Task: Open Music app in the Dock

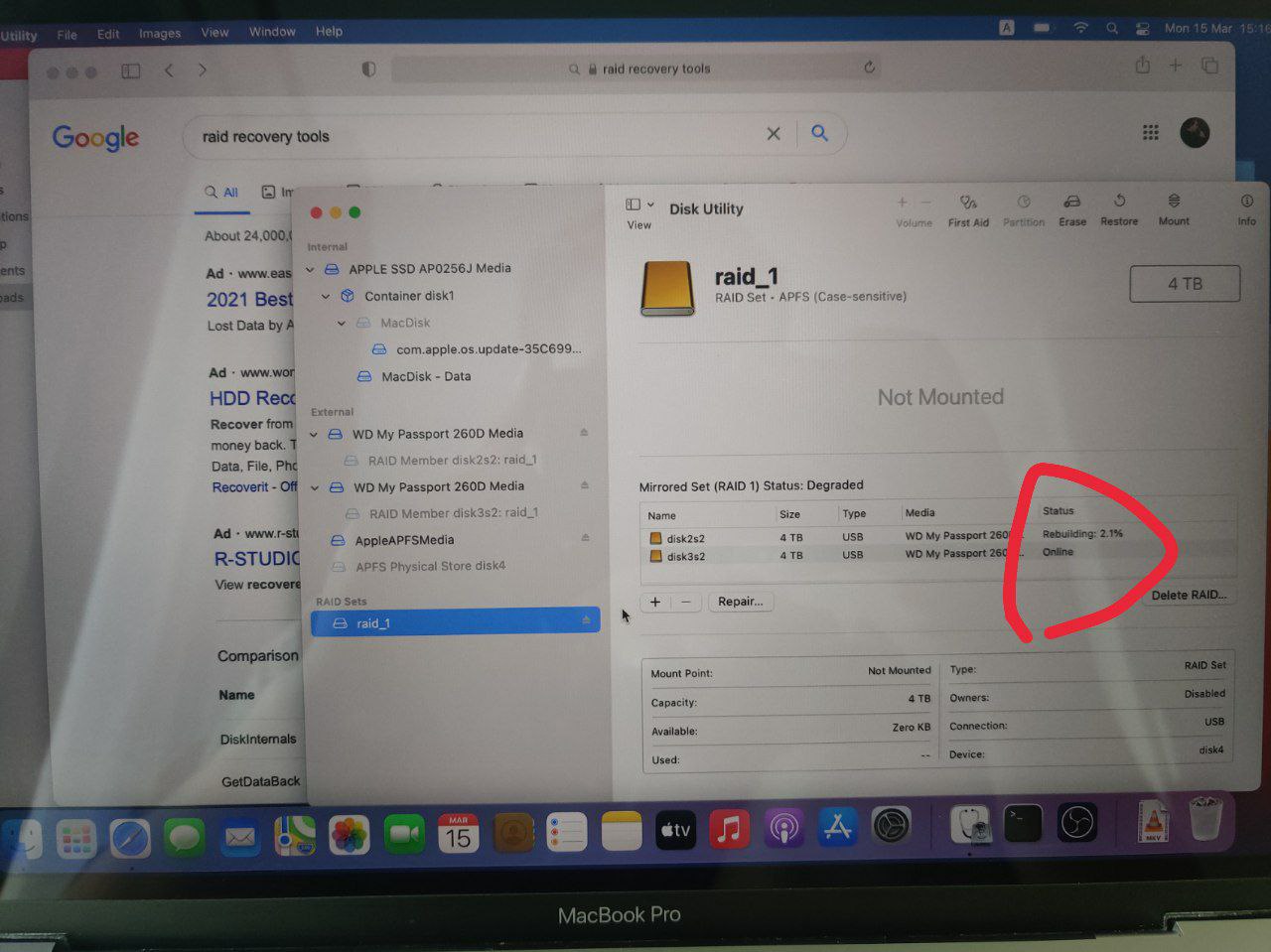Action: point(729,829)
